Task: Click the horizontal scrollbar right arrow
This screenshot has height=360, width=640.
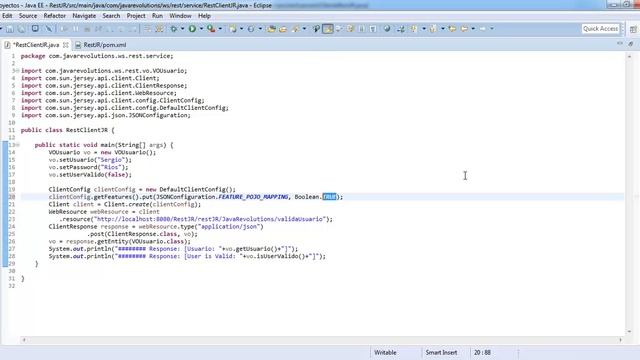Action: 620,340
